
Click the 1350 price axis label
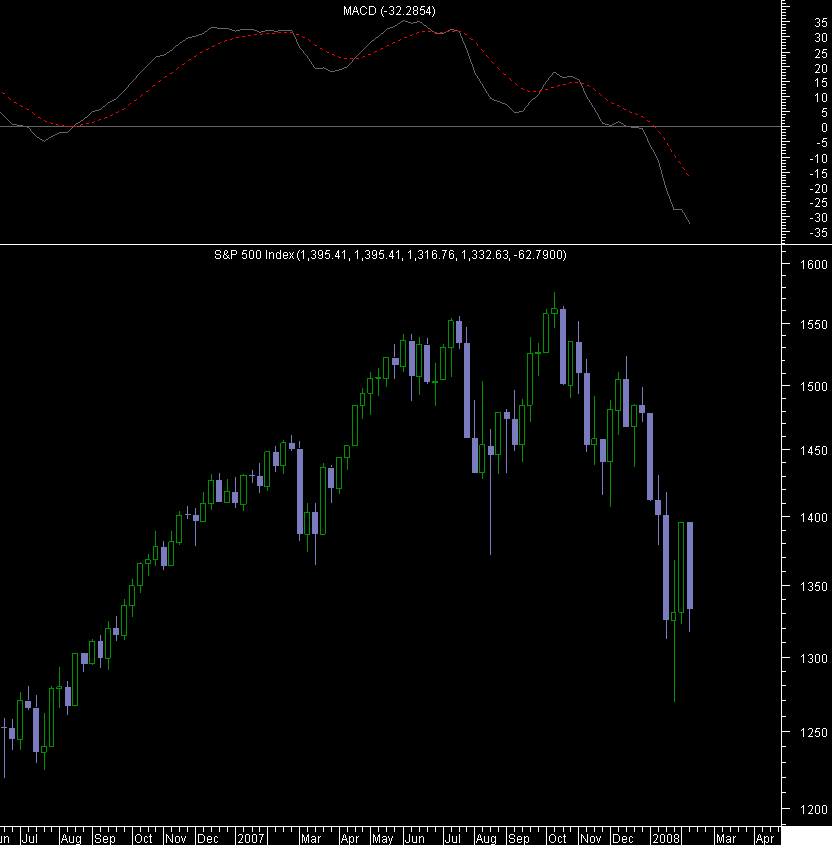[814, 586]
